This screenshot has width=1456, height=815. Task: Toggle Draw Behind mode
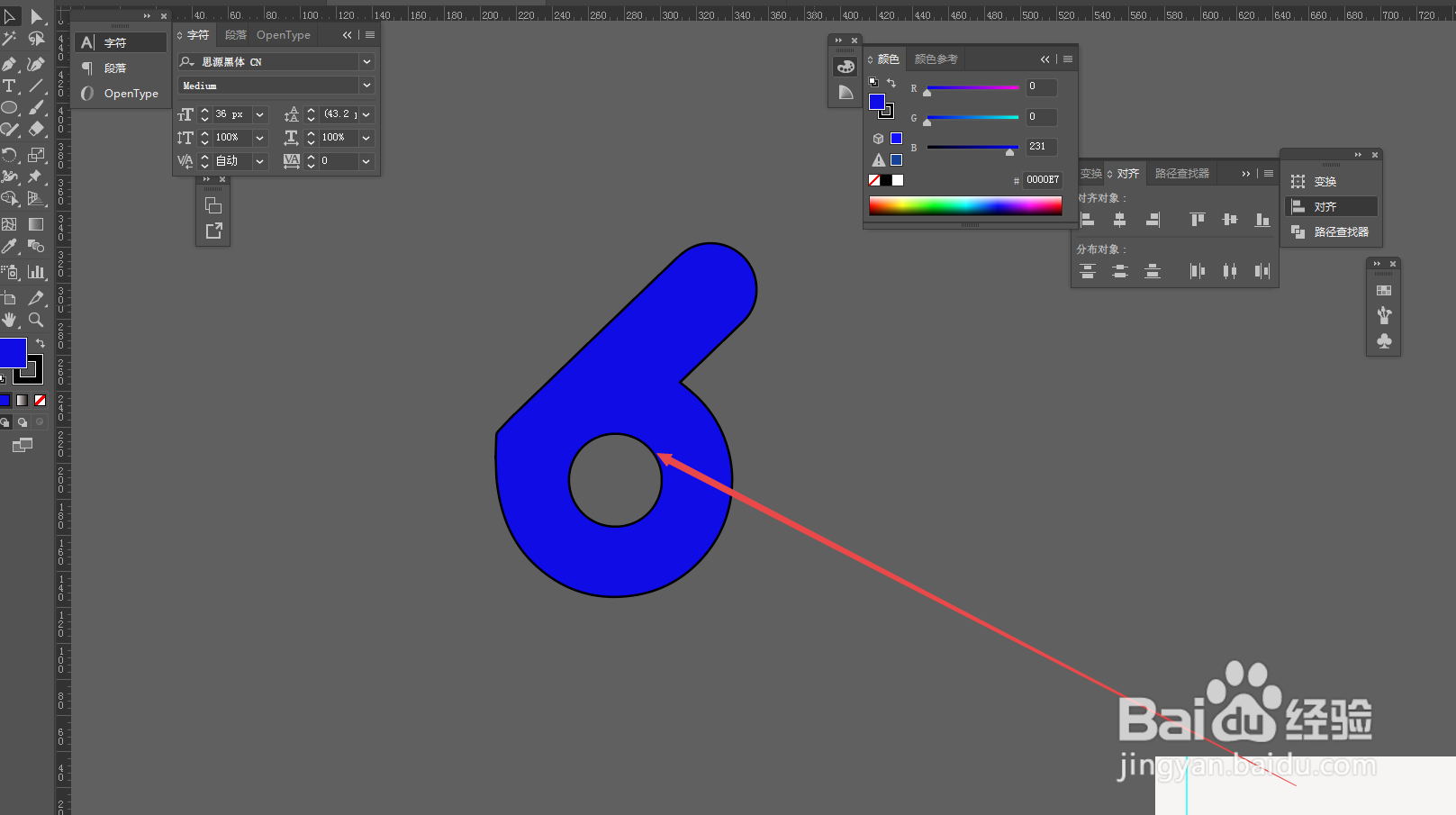coord(23,421)
